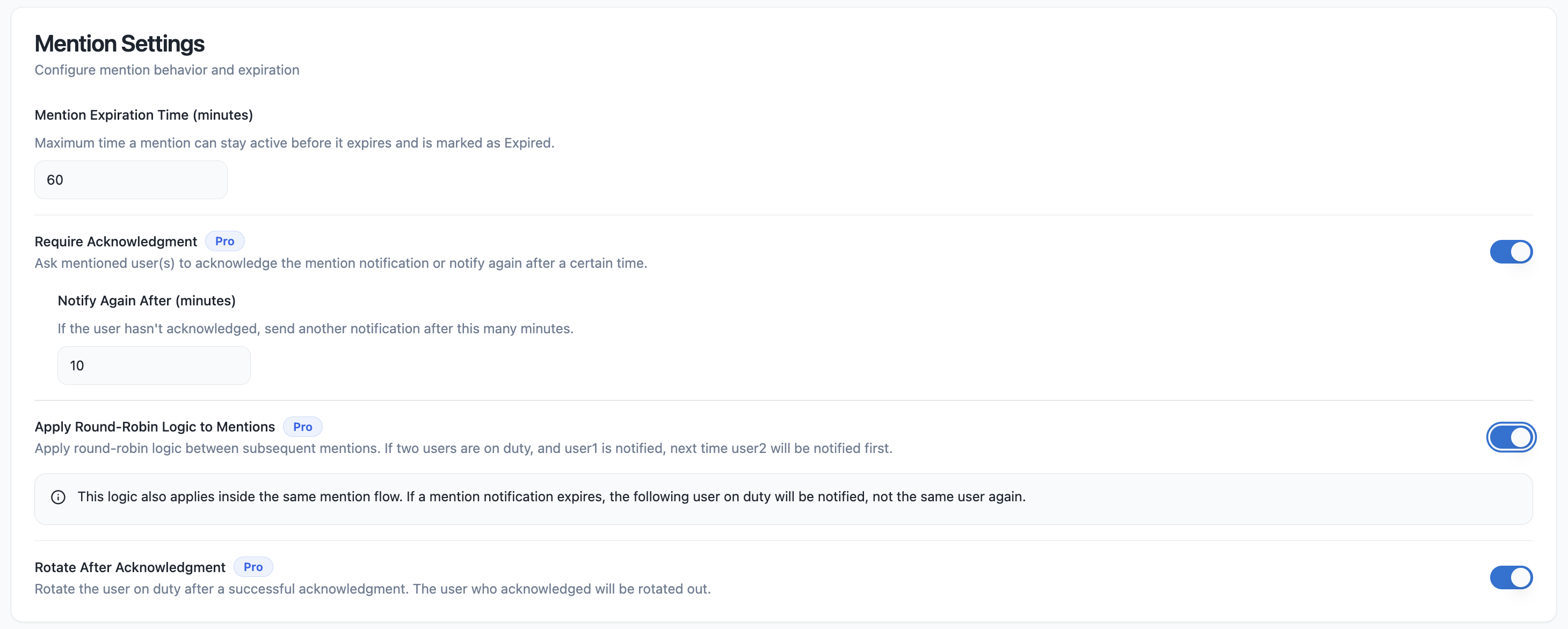Click the Pro badge beside Require Acknowledgment
Screen dimensions: 1568x629
[224, 242]
